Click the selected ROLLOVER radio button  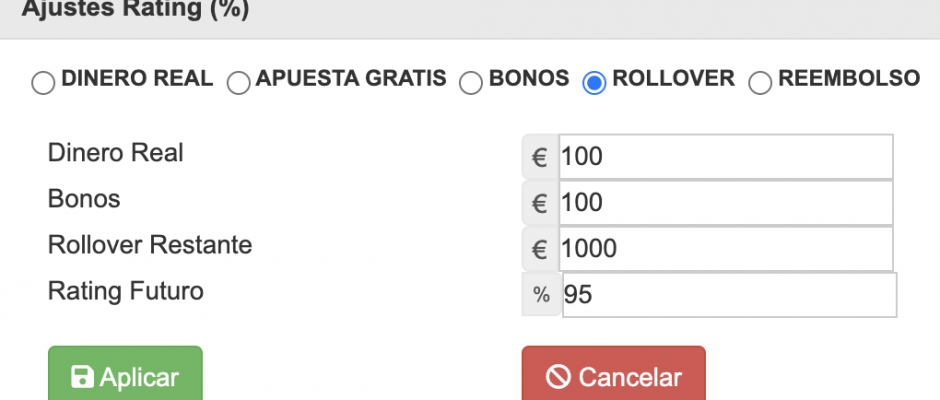click(x=594, y=83)
